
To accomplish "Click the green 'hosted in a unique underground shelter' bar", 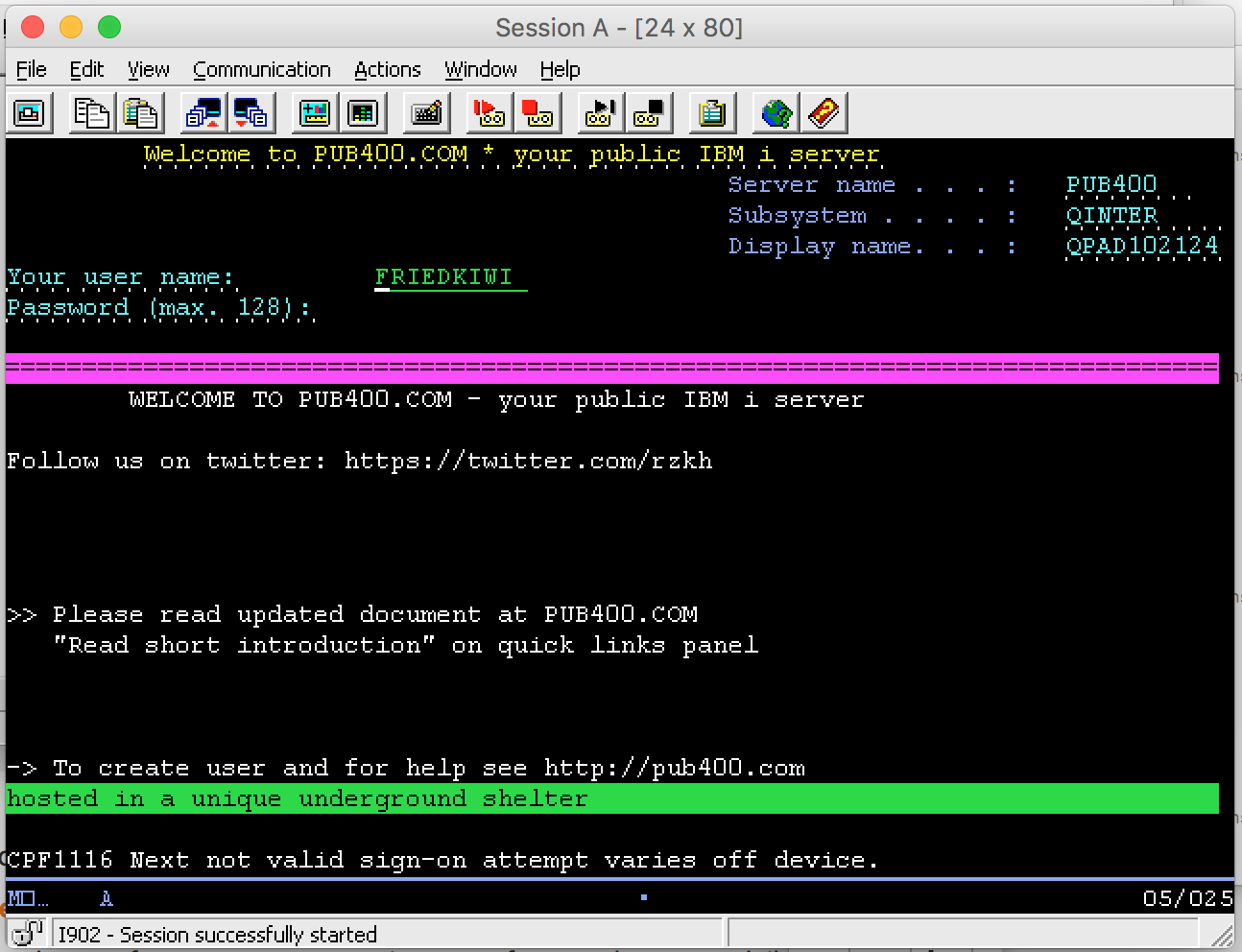I will tap(612, 798).
